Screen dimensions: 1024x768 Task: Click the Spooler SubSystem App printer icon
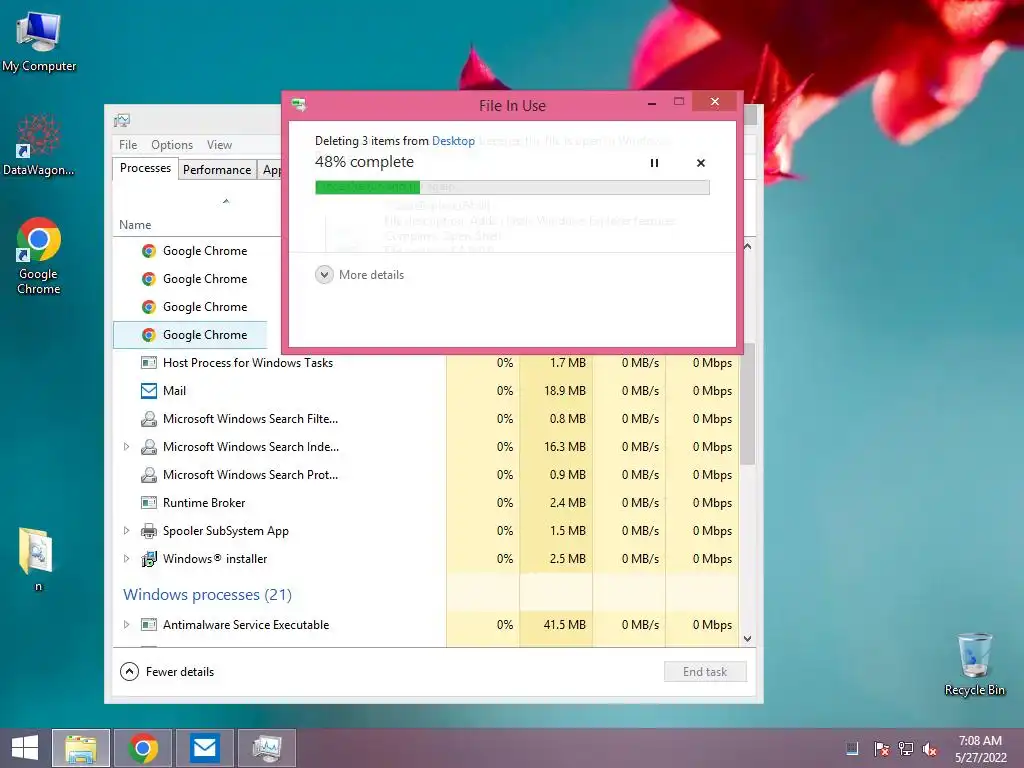pos(149,531)
